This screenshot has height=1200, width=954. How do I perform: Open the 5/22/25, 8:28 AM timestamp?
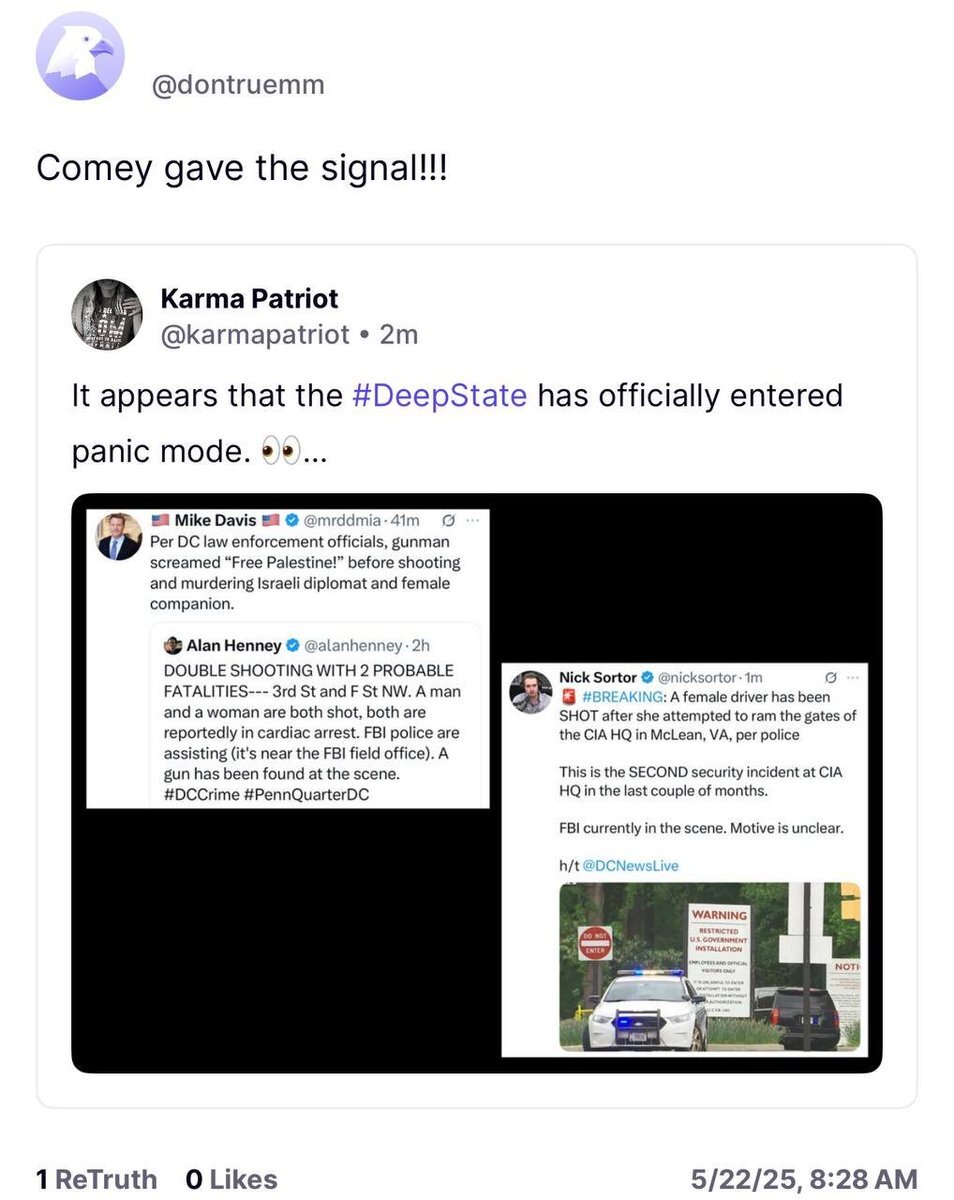804,1179
